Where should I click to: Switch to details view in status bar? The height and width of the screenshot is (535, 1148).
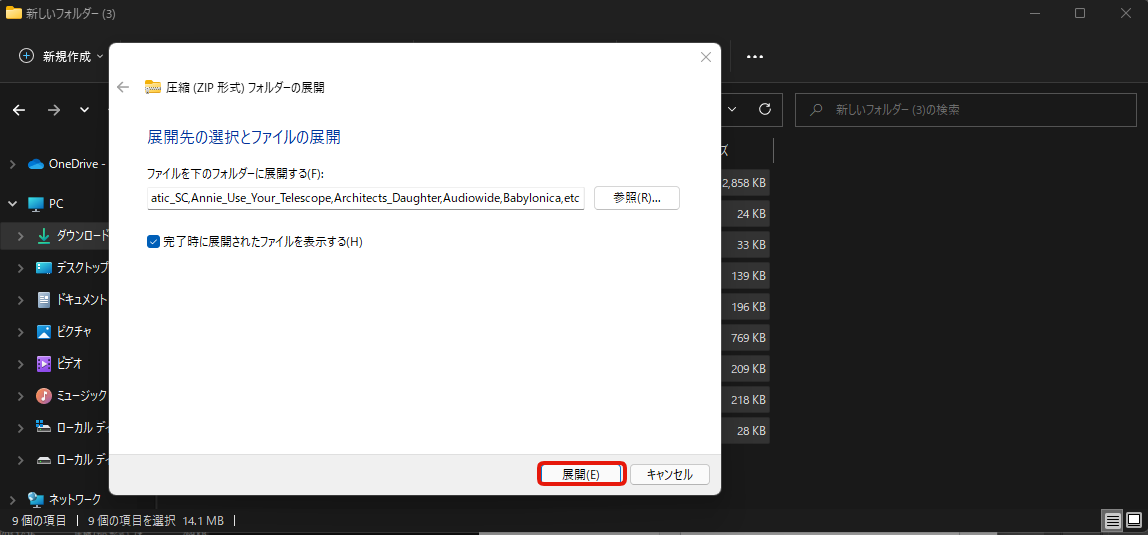click(x=1112, y=520)
